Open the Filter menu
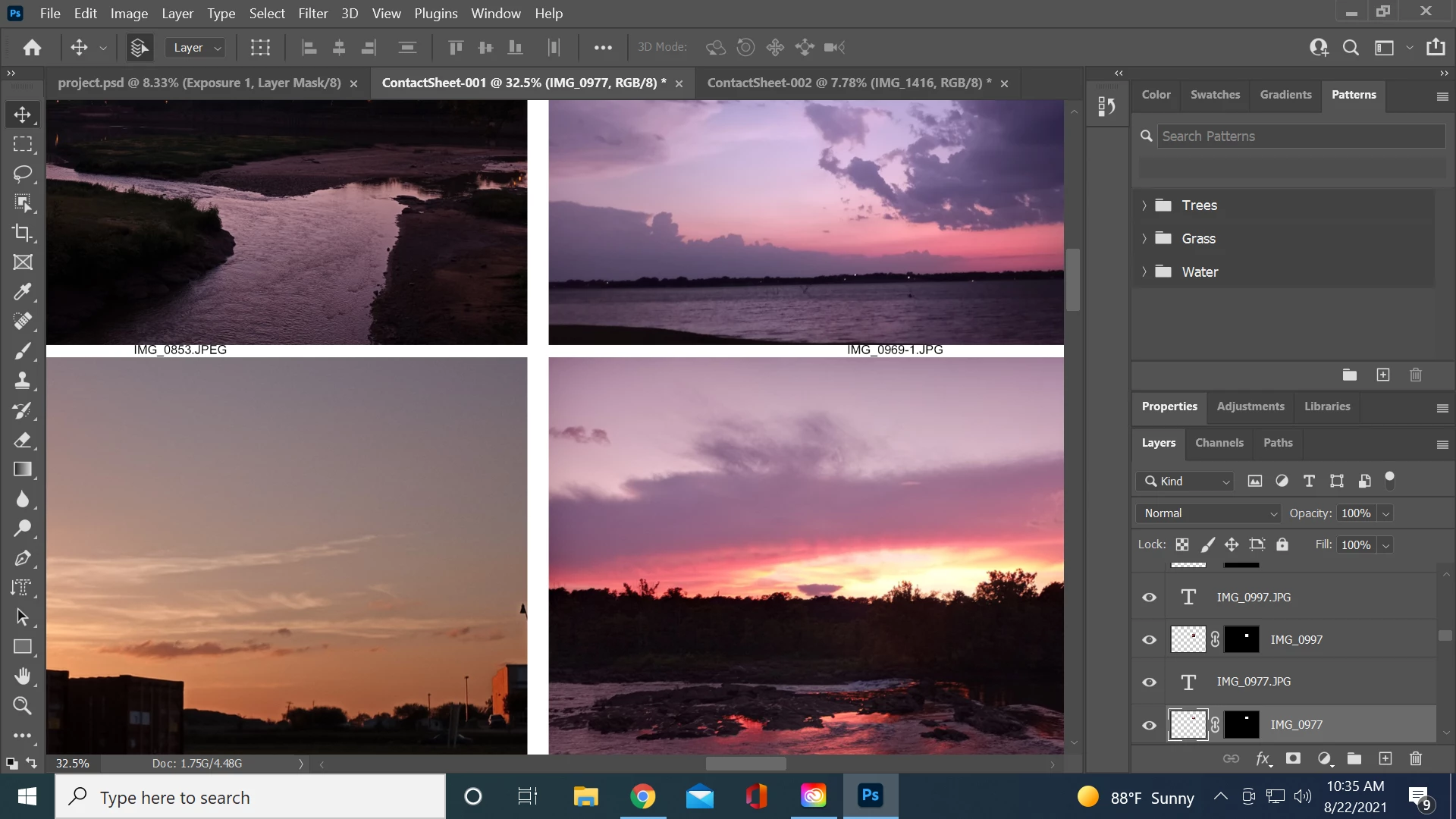Screen dimensions: 1456x819 tap(312, 14)
